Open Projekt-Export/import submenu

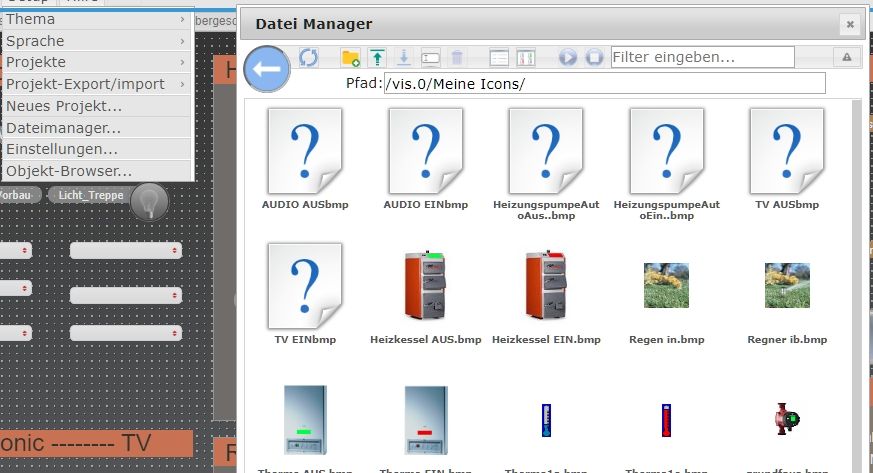[x=96, y=84]
